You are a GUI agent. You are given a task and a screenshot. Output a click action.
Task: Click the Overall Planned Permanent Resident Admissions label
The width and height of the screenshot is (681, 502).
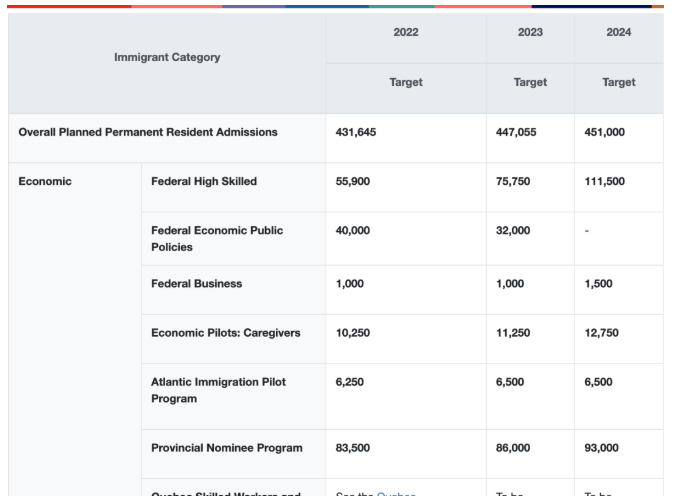(x=148, y=132)
